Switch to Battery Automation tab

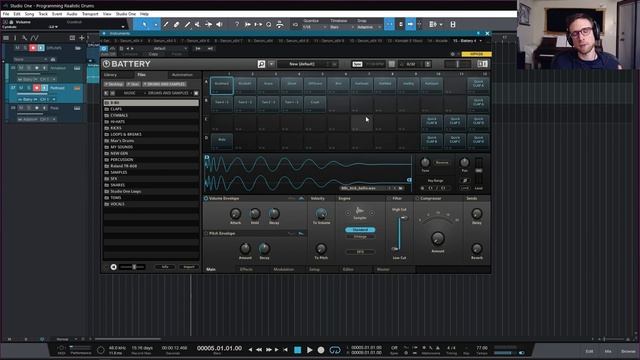[x=182, y=75]
